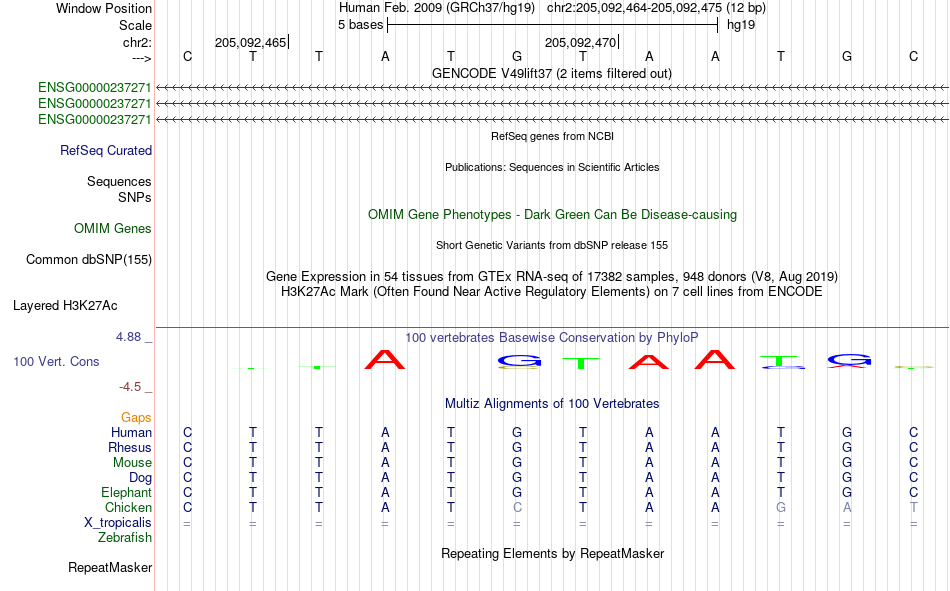This screenshot has width=950, height=591.
Task: Select the Dog alignment row label
Action: point(140,478)
